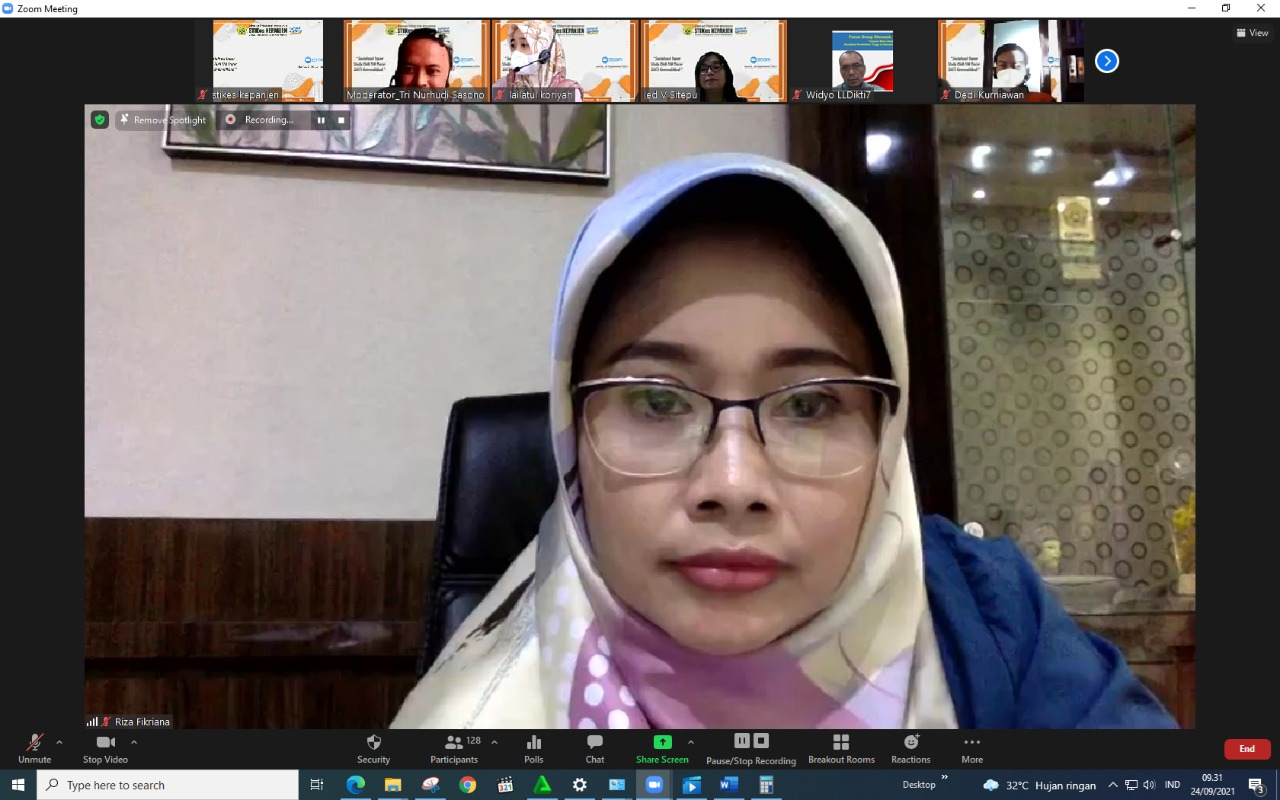
Task: Open the View layout menu
Action: tap(1252, 33)
